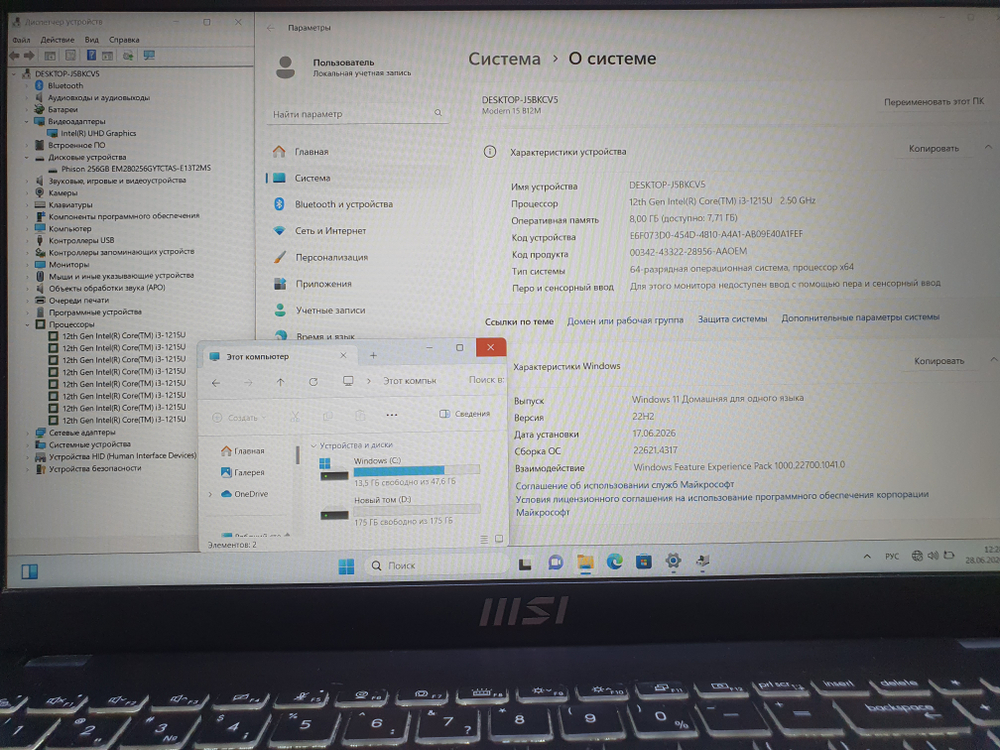Collapse the Процессоры node in Device Manager
The image size is (1000, 750).
coord(27,324)
